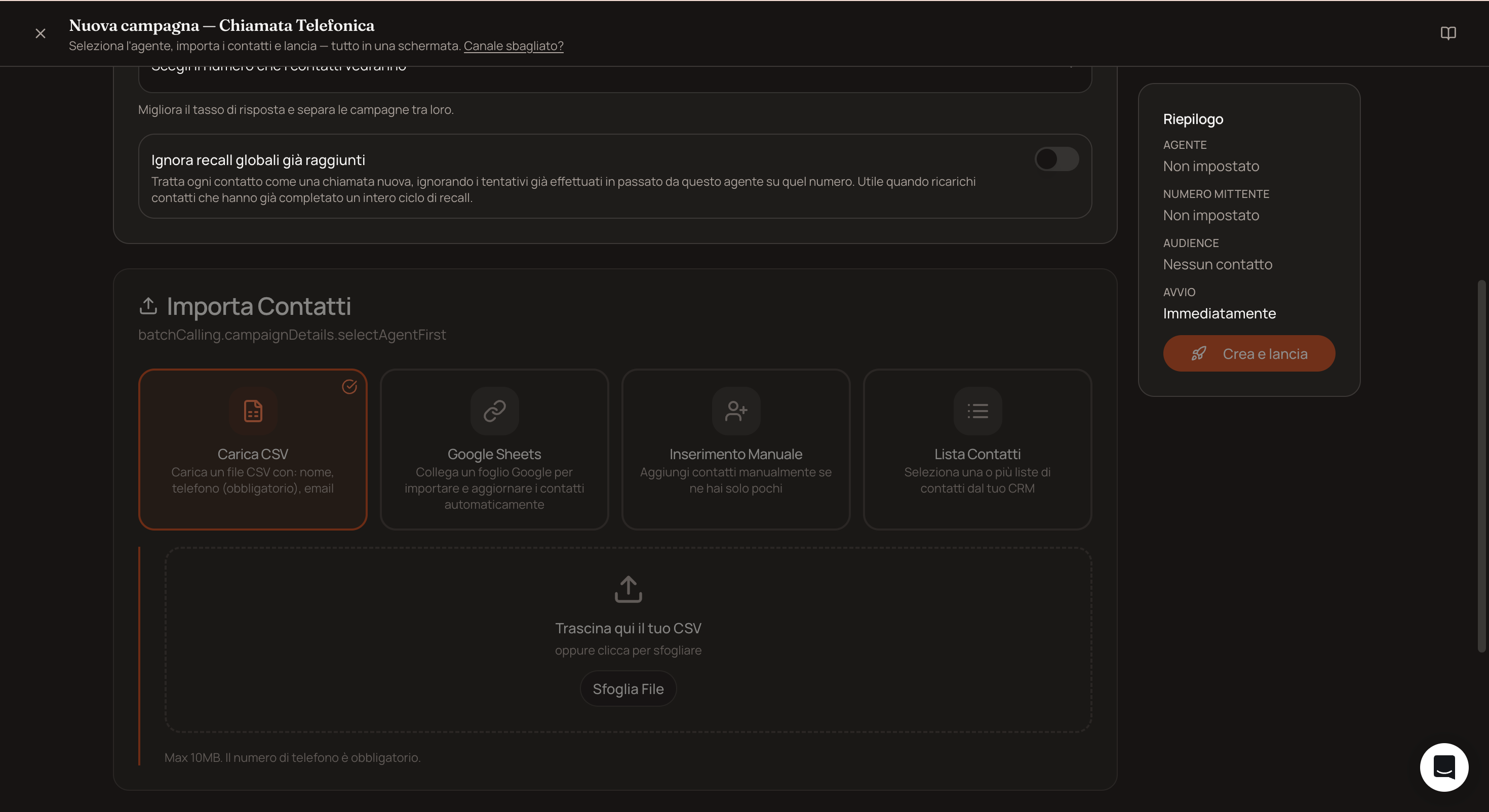Click the Carica CSV file icon

point(253,411)
